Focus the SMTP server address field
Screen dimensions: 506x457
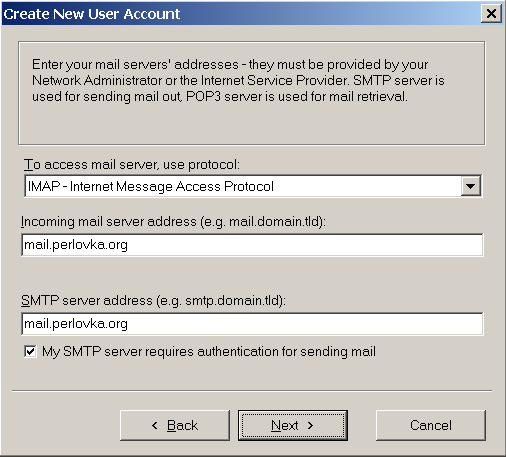point(252,324)
